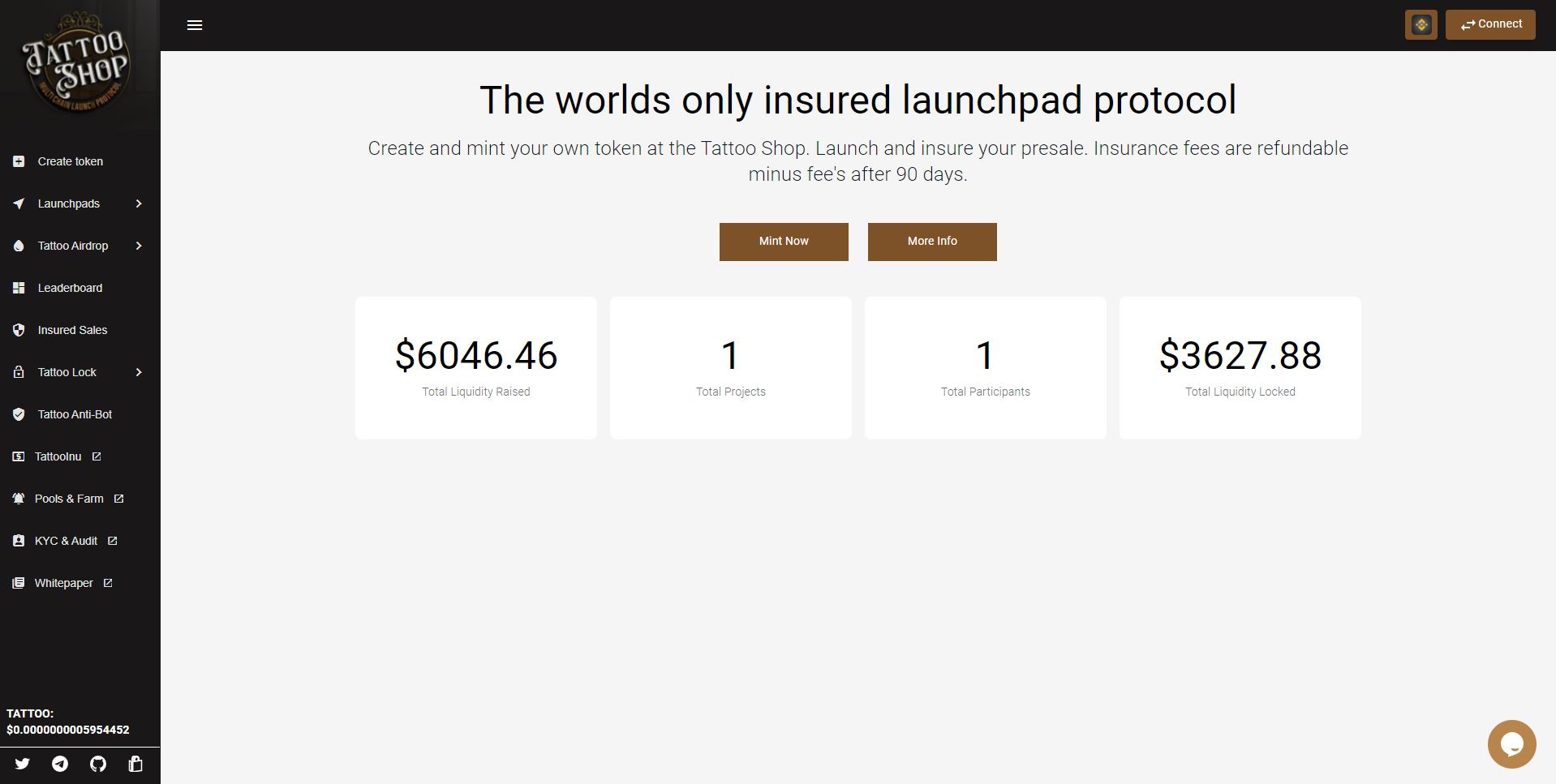Expand the Tattoo Lock submenu chevron
The image size is (1556, 784).
point(139,372)
